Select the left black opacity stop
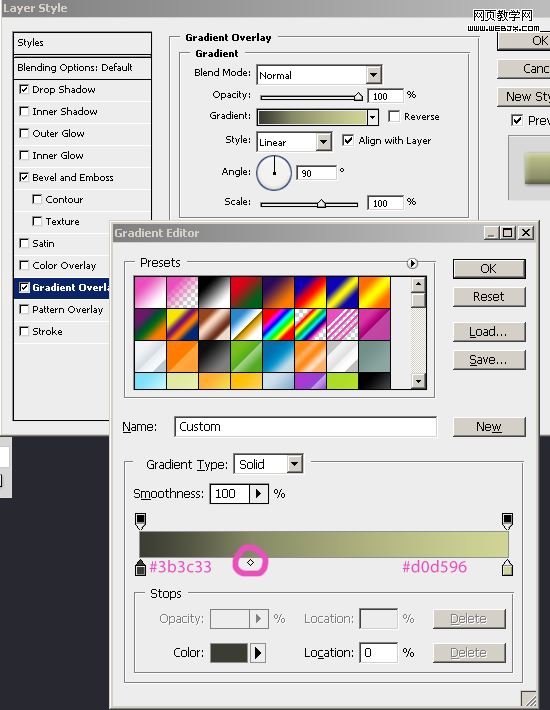The height and width of the screenshot is (710, 550). click(x=140, y=521)
